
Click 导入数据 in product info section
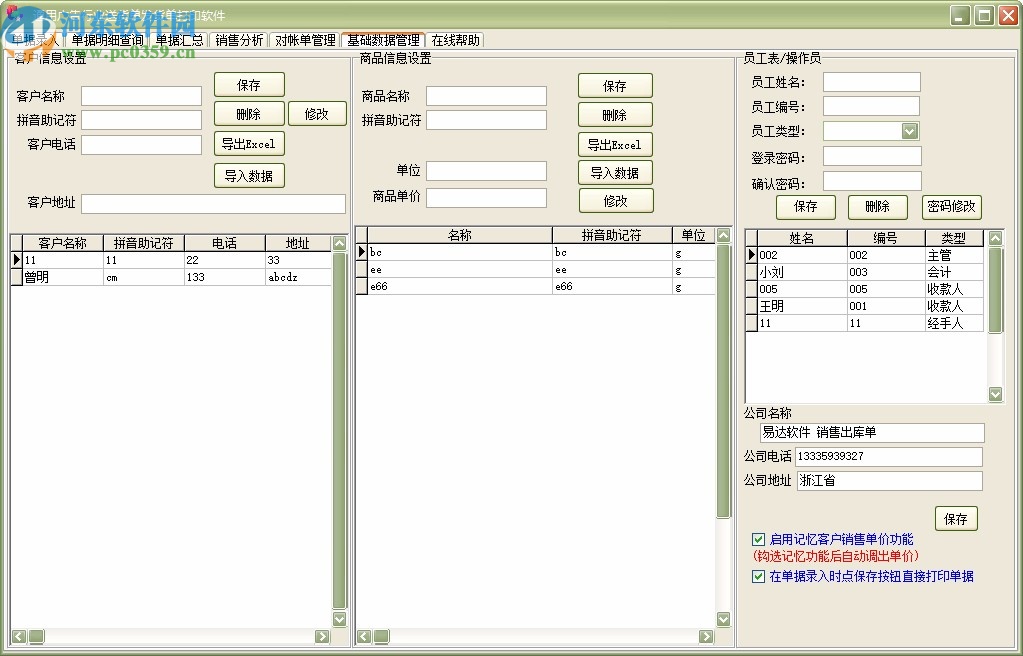(x=615, y=173)
